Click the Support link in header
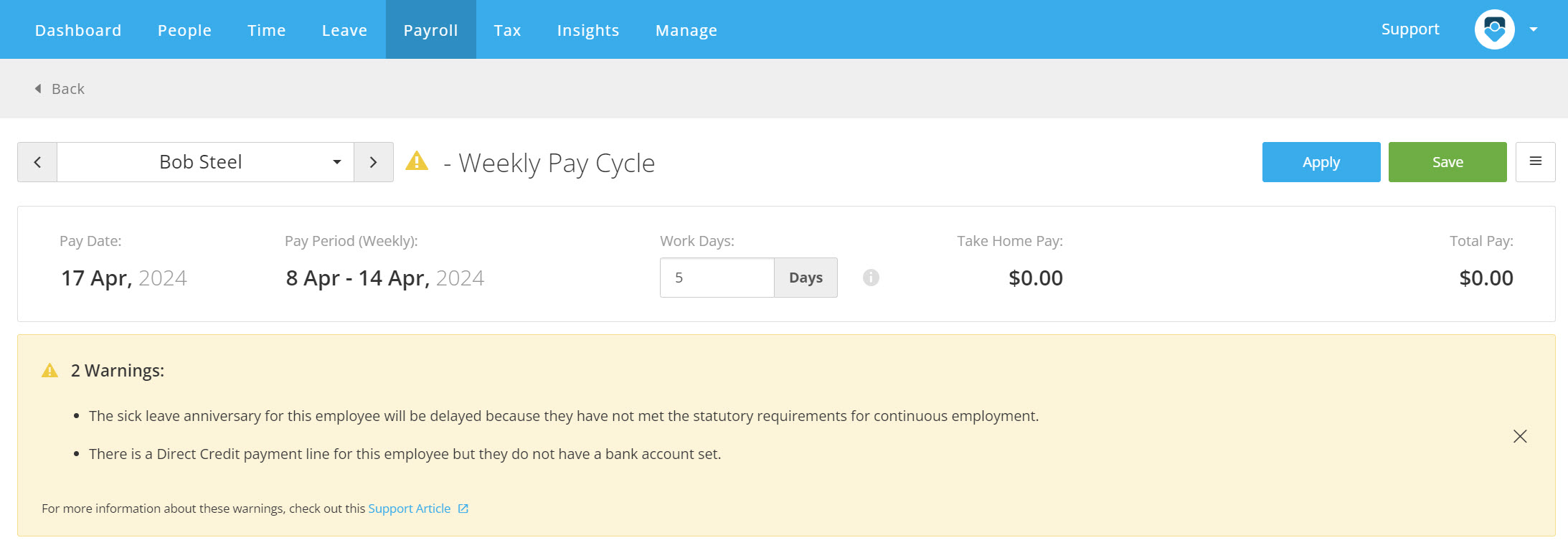This screenshot has width=1568, height=558. 1410,29
